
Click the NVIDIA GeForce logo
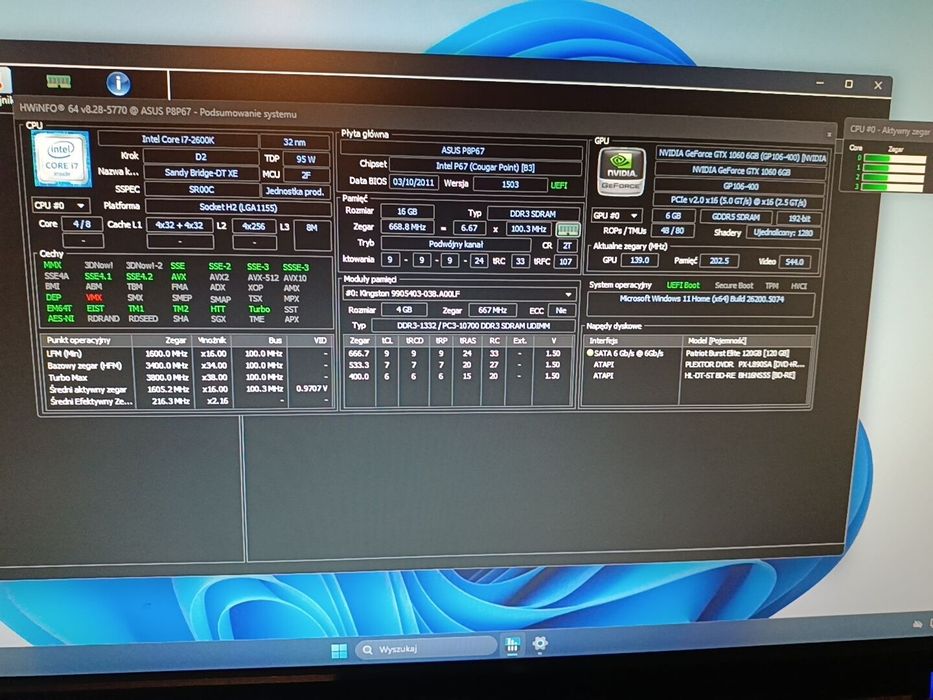click(621, 173)
